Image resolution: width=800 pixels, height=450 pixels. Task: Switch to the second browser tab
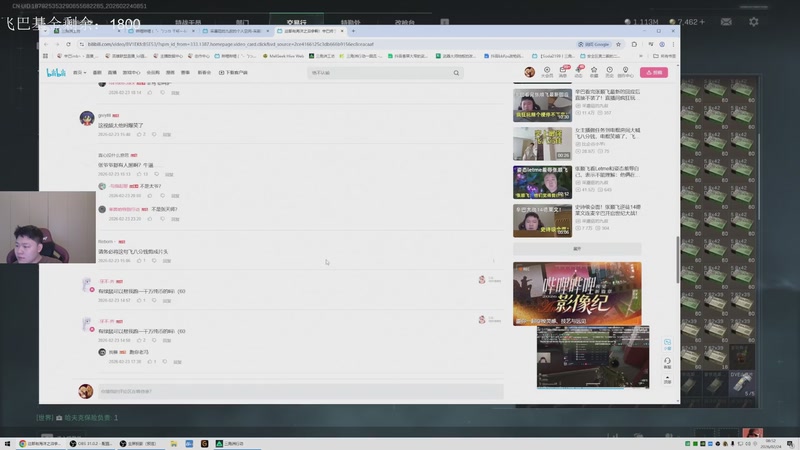(161, 31)
